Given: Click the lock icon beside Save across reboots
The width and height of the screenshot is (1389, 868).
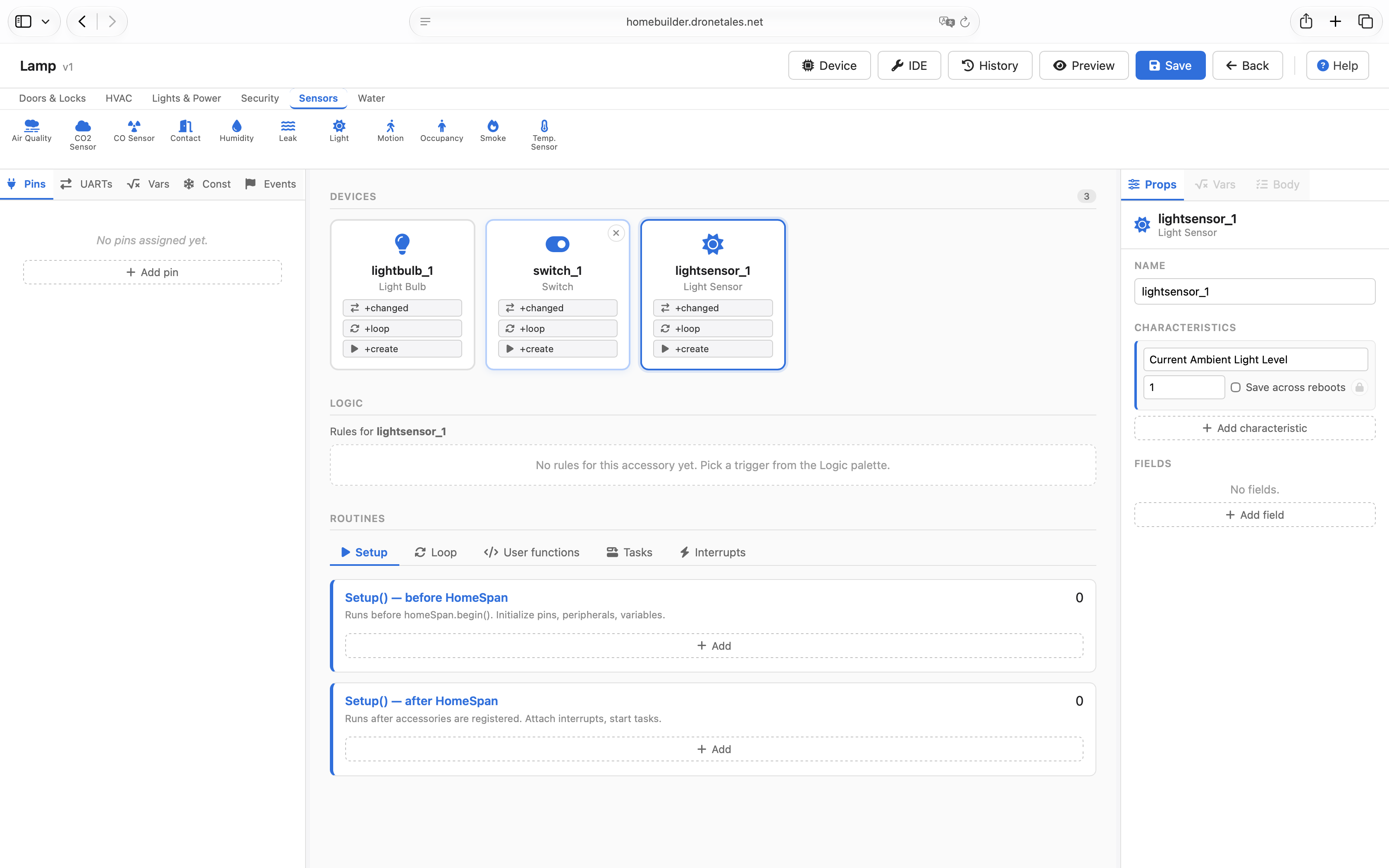Looking at the screenshot, I should tap(1359, 388).
